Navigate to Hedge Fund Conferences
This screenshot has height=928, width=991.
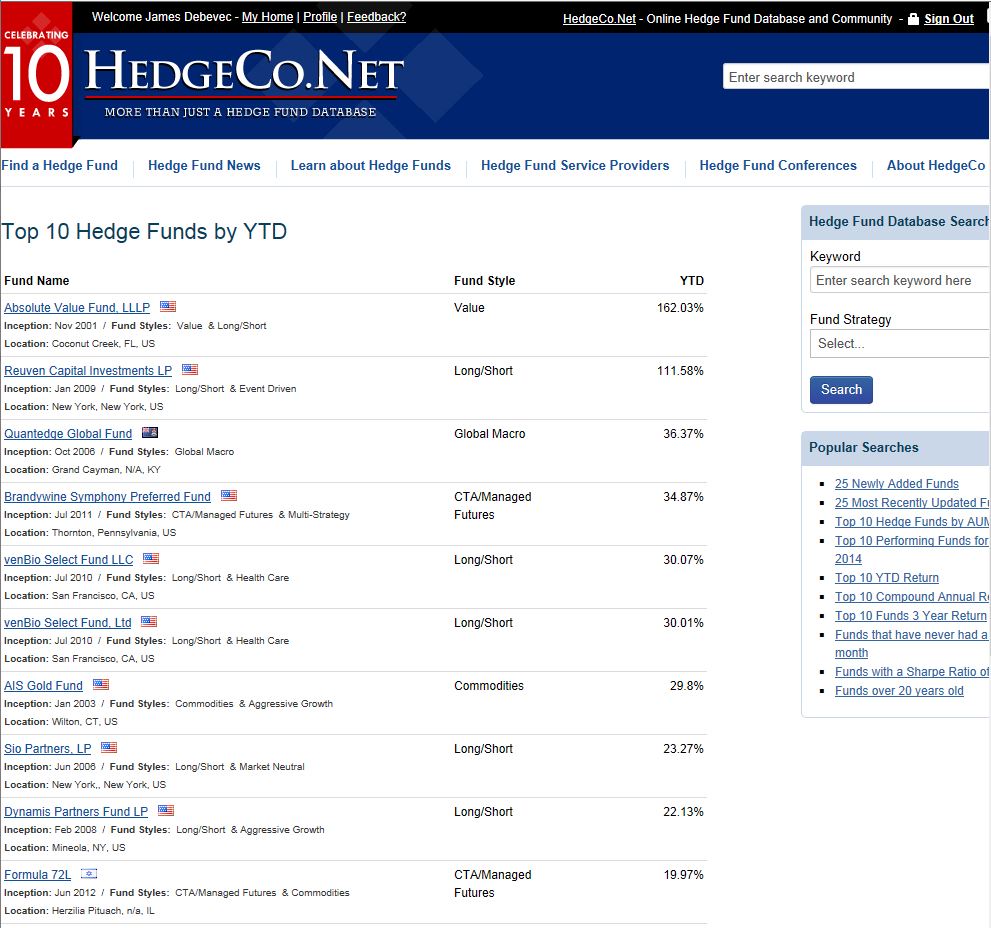click(x=778, y=166)
